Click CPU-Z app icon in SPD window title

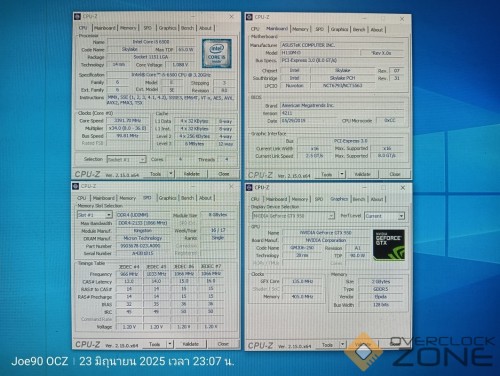[76, 186]
